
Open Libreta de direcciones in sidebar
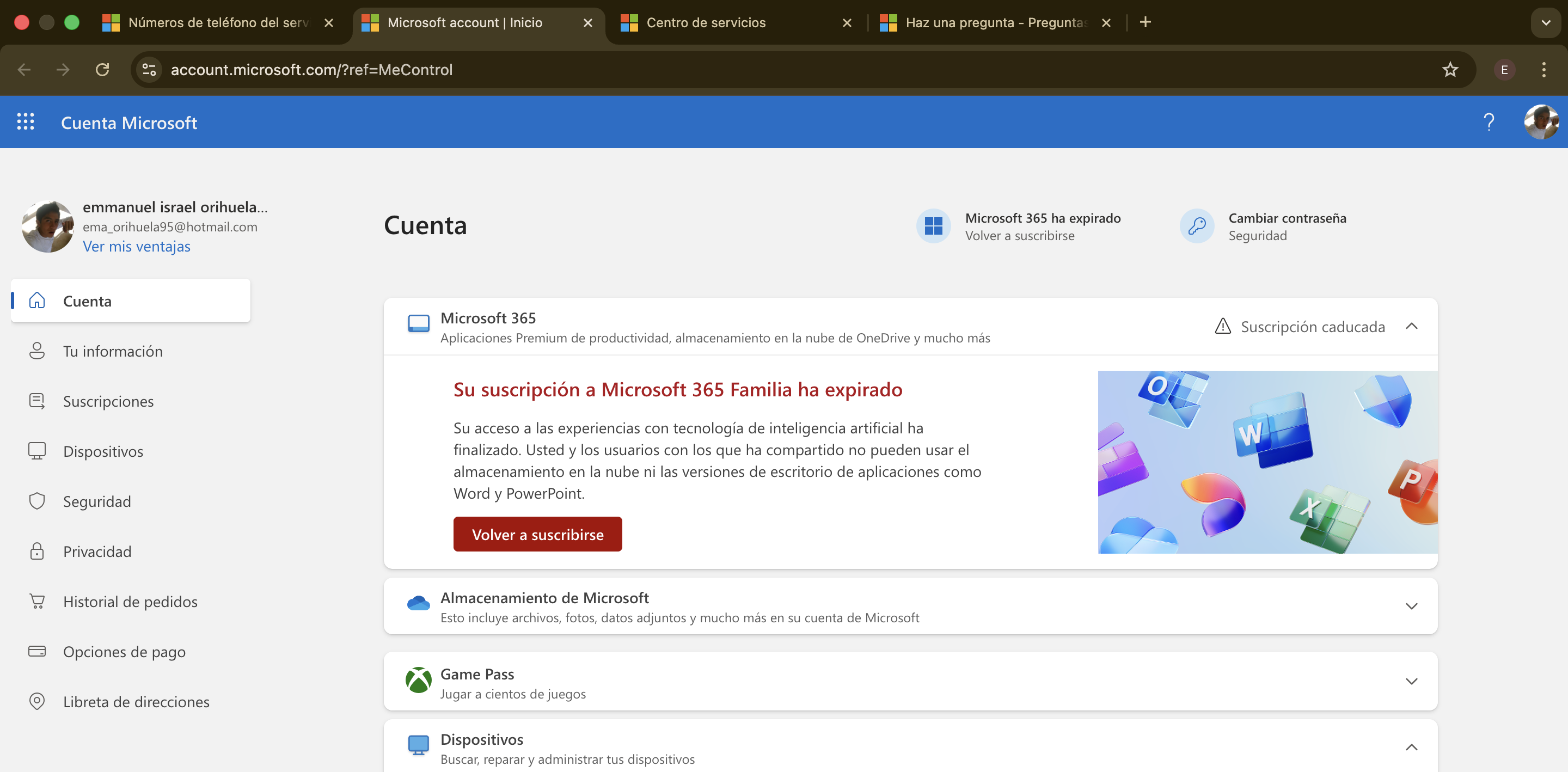click(130, 701)
